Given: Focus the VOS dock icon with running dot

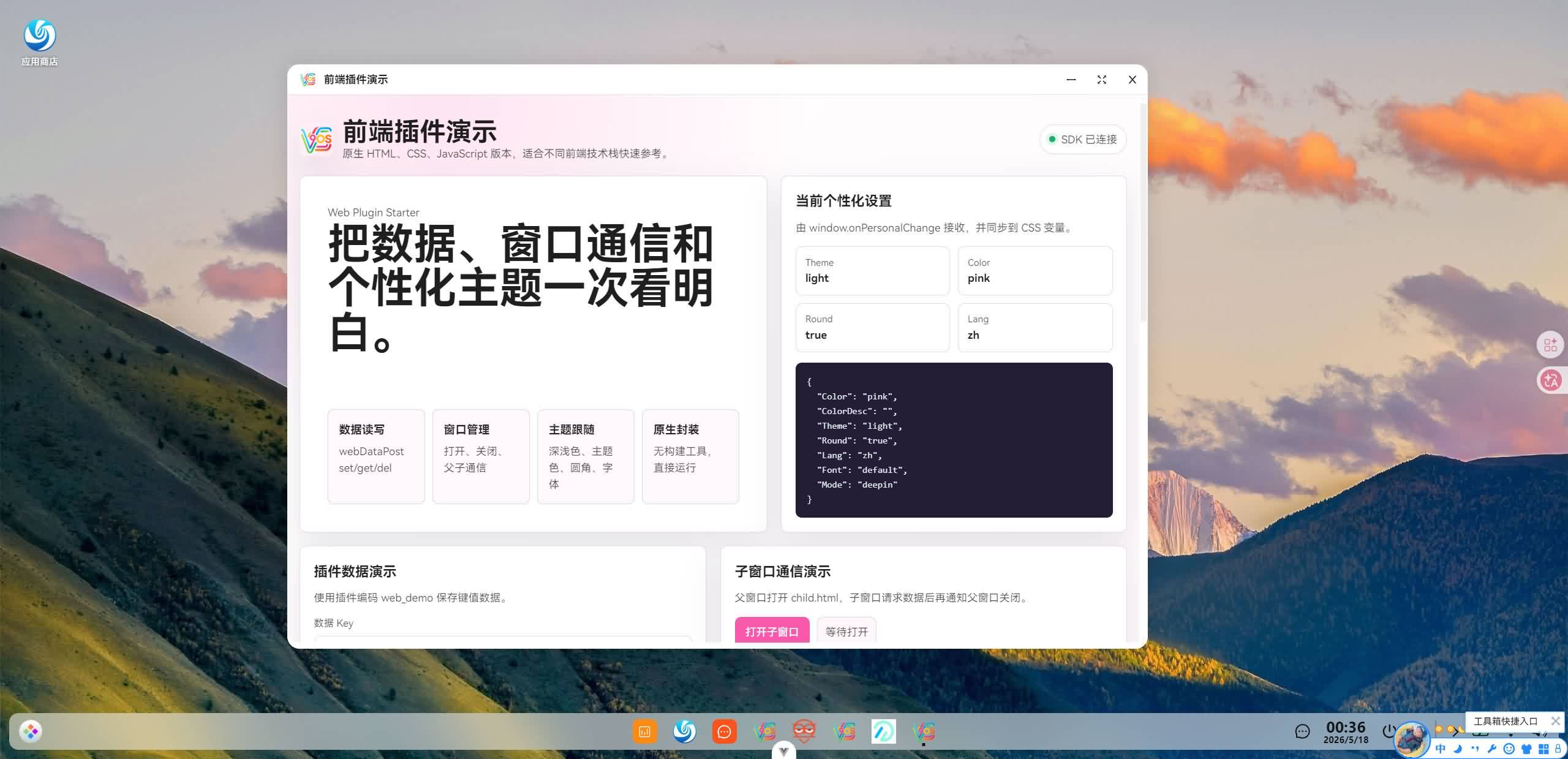Looking at the screenshot, I should [x=924, y=731].
